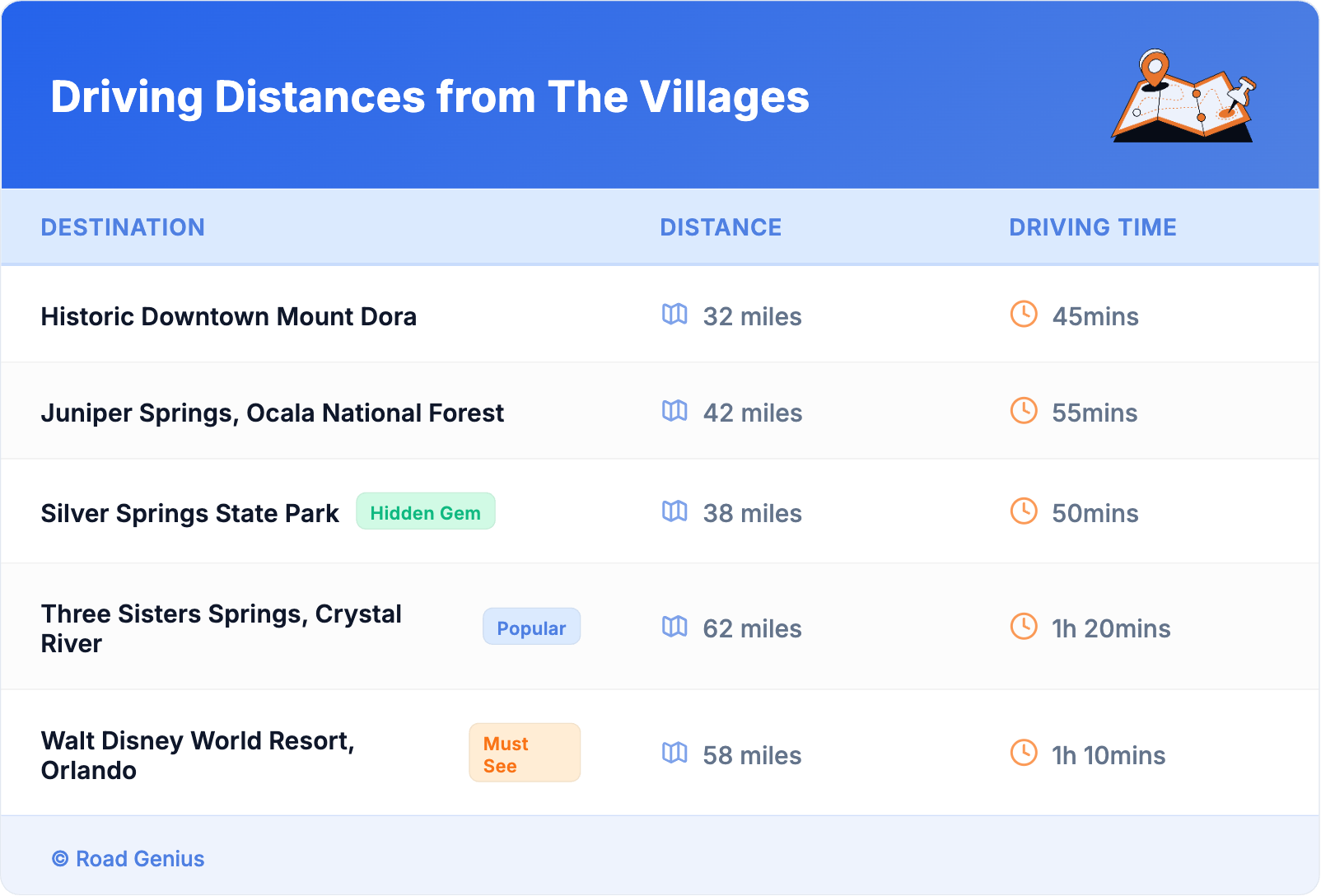The image size is (1321, 896).
Task: Click the Popular badge
Action: click(x=531, y=628)
